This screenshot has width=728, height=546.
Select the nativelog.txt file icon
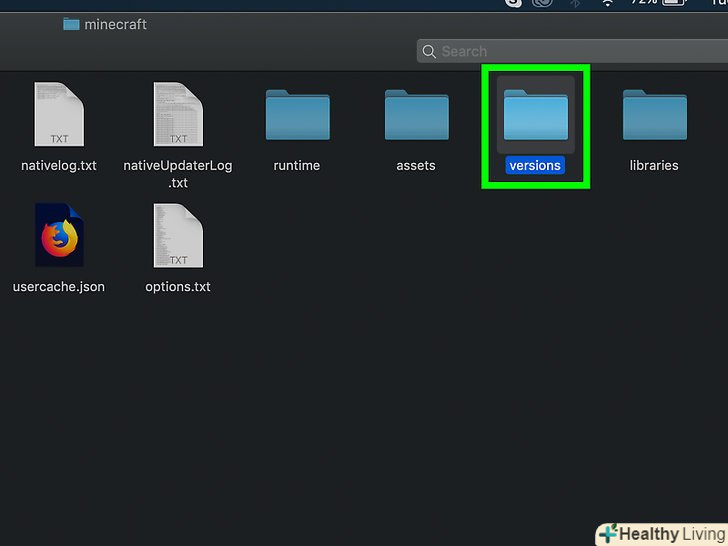[x=59, y=114]
